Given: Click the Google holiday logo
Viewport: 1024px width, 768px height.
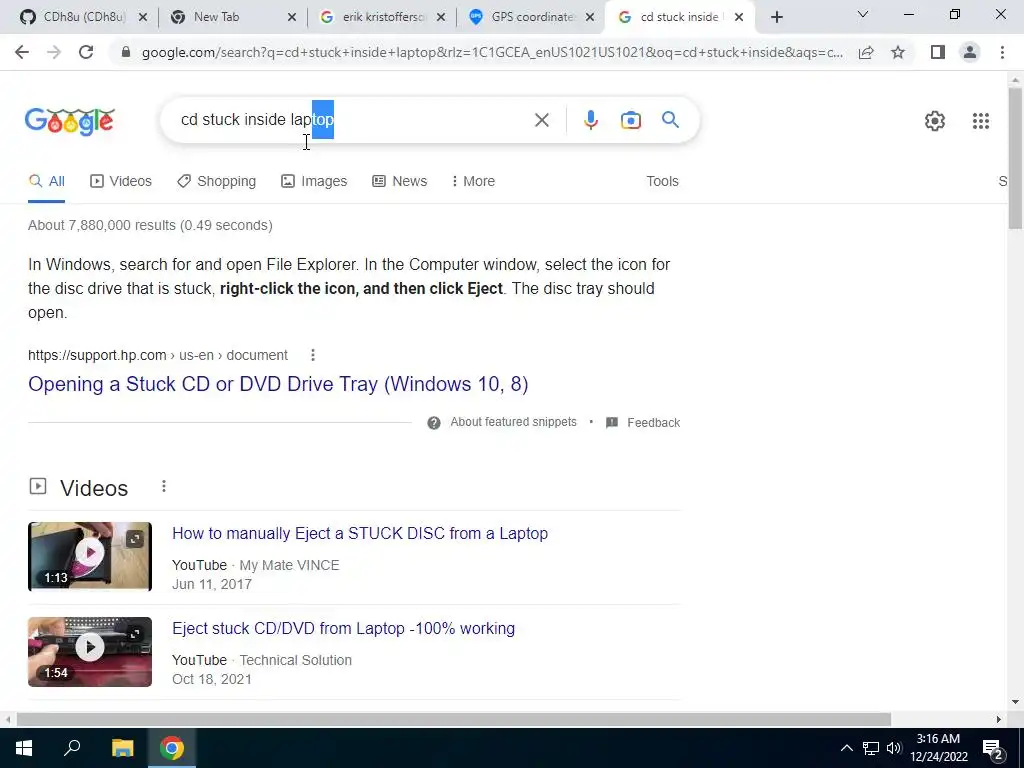Looking at the screenshot, I should 70,121.
